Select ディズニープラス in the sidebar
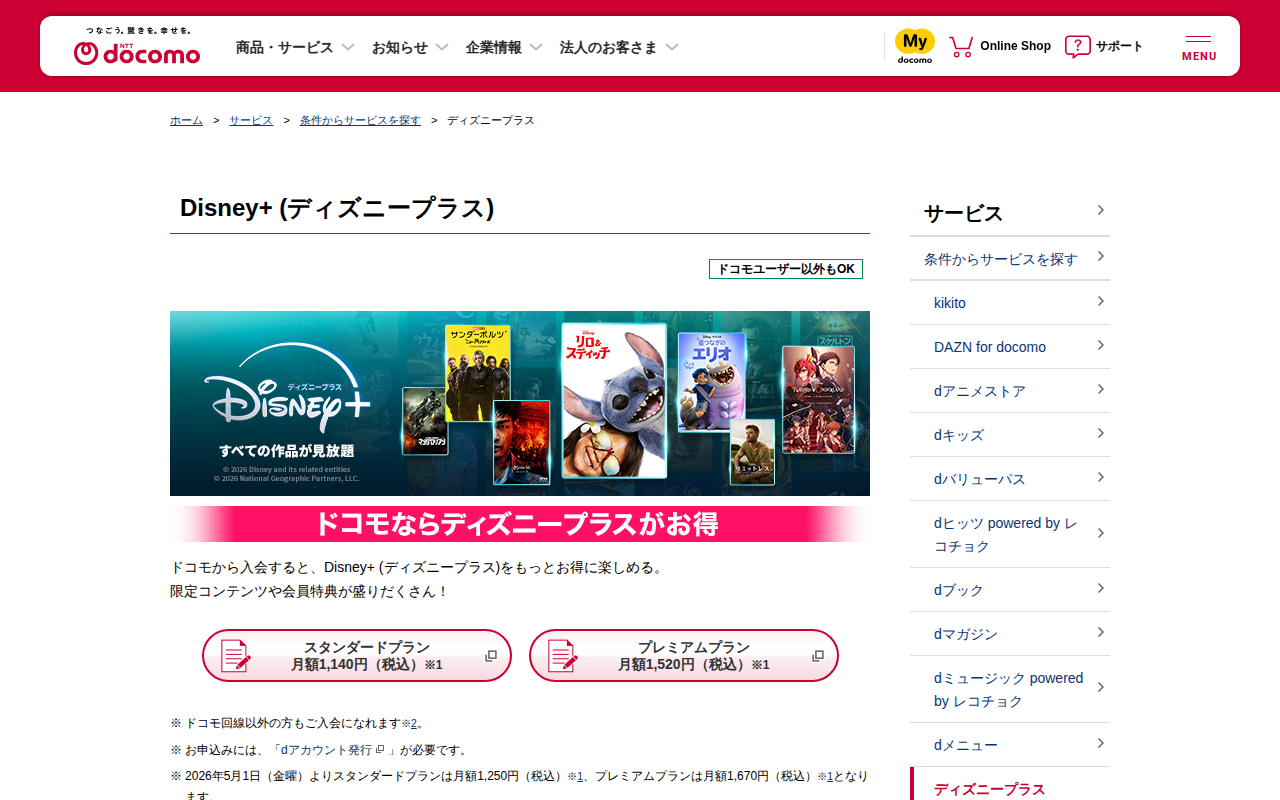Viewport: 1280px width, 800px height. (1010, 785)
